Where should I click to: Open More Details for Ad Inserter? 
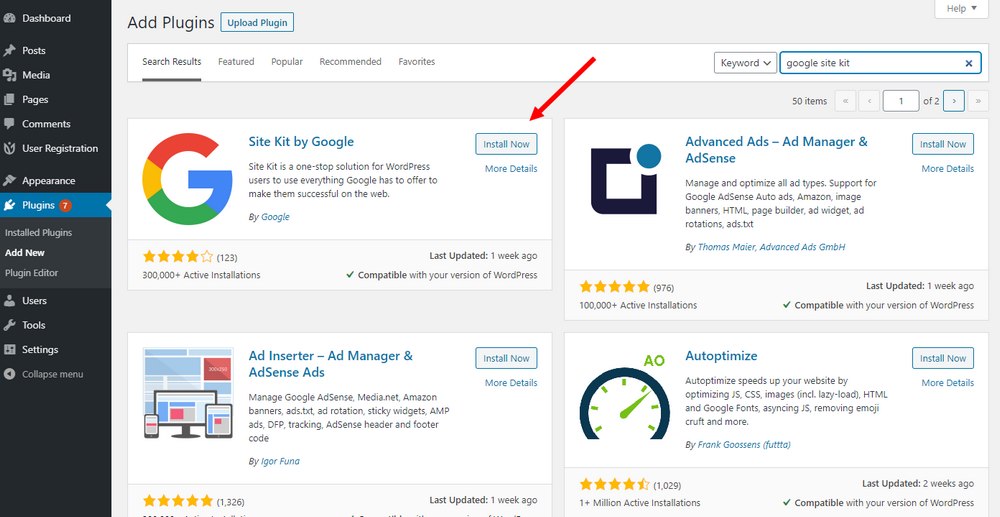pyautogui.click(x=511, y=382)
